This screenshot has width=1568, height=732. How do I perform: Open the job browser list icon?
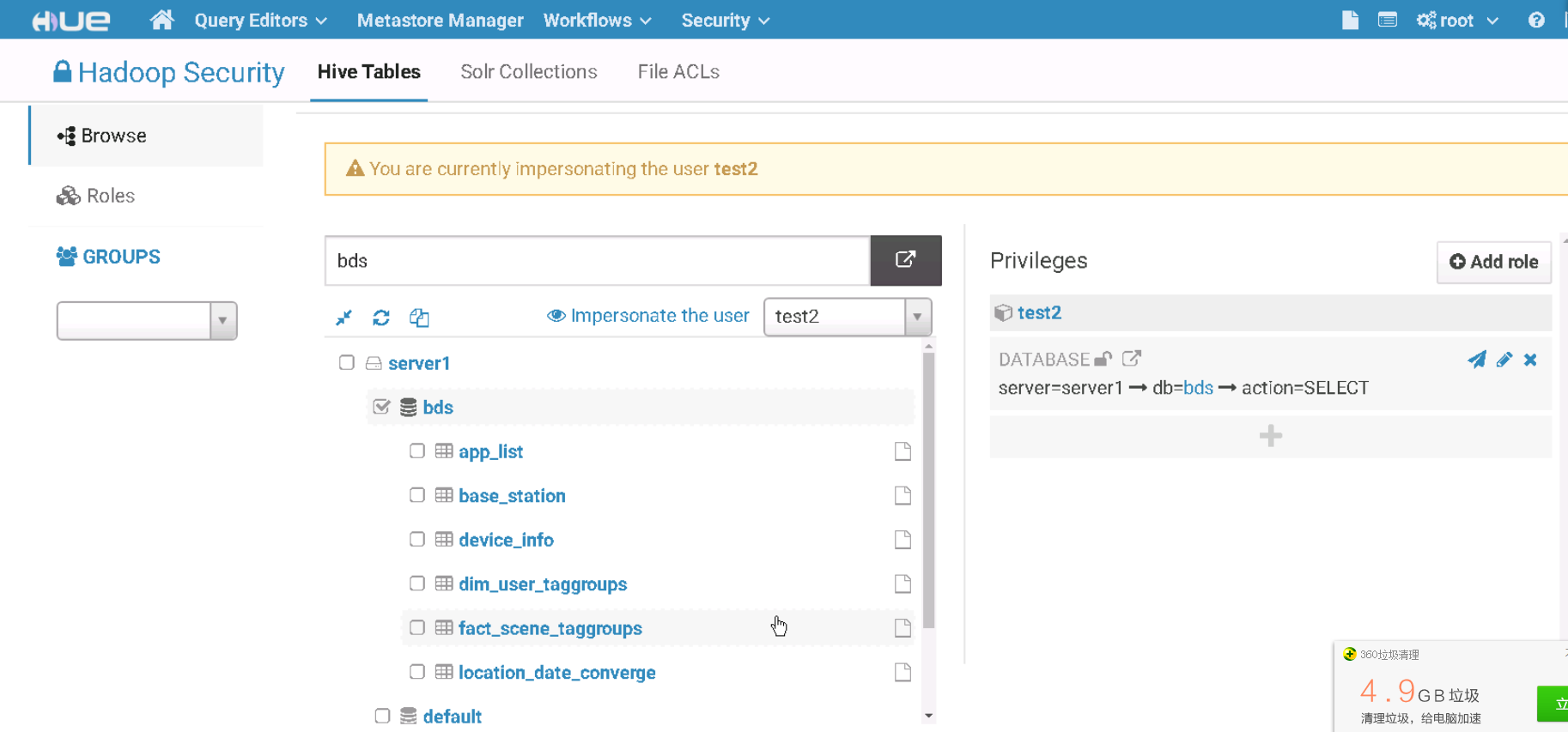click(1387, 20)
